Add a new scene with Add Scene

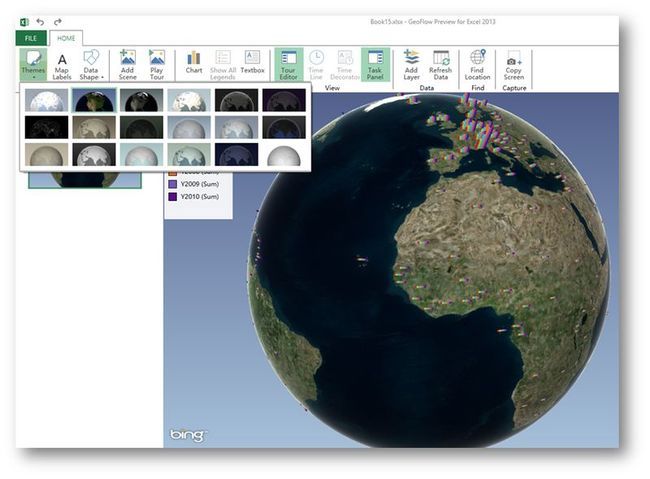127,66
